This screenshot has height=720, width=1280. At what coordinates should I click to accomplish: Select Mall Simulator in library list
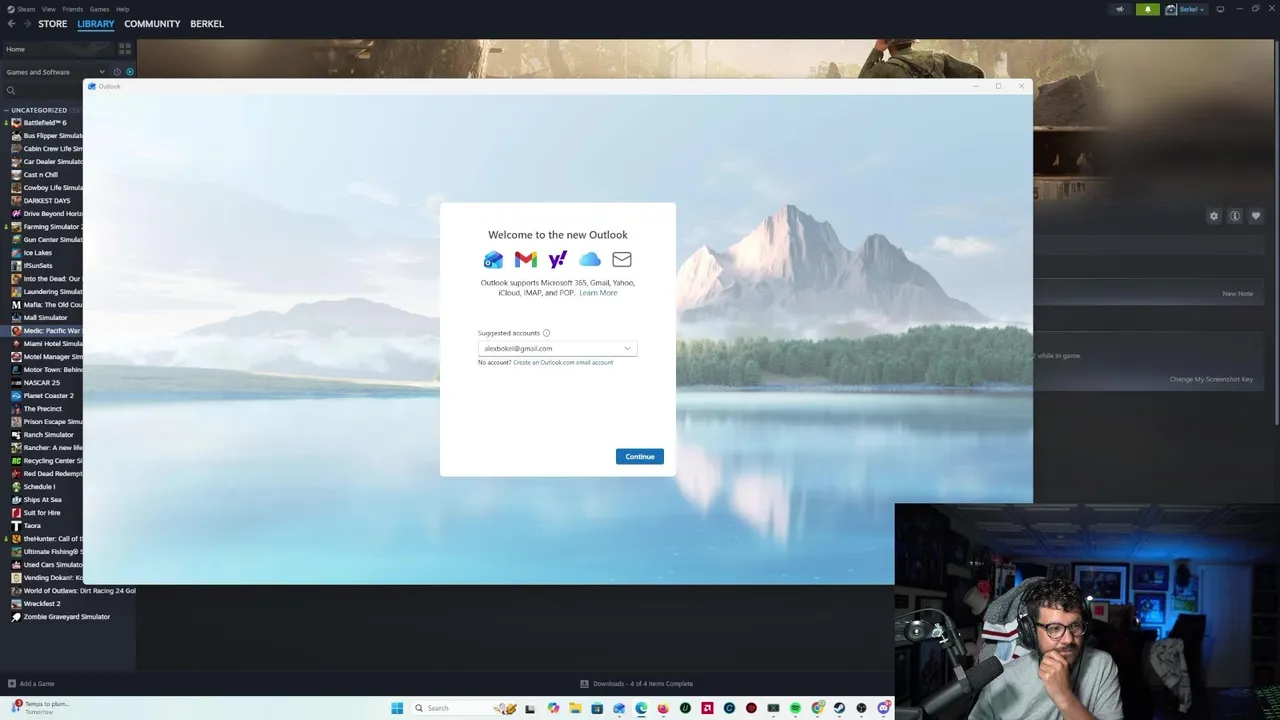[45, 318]
